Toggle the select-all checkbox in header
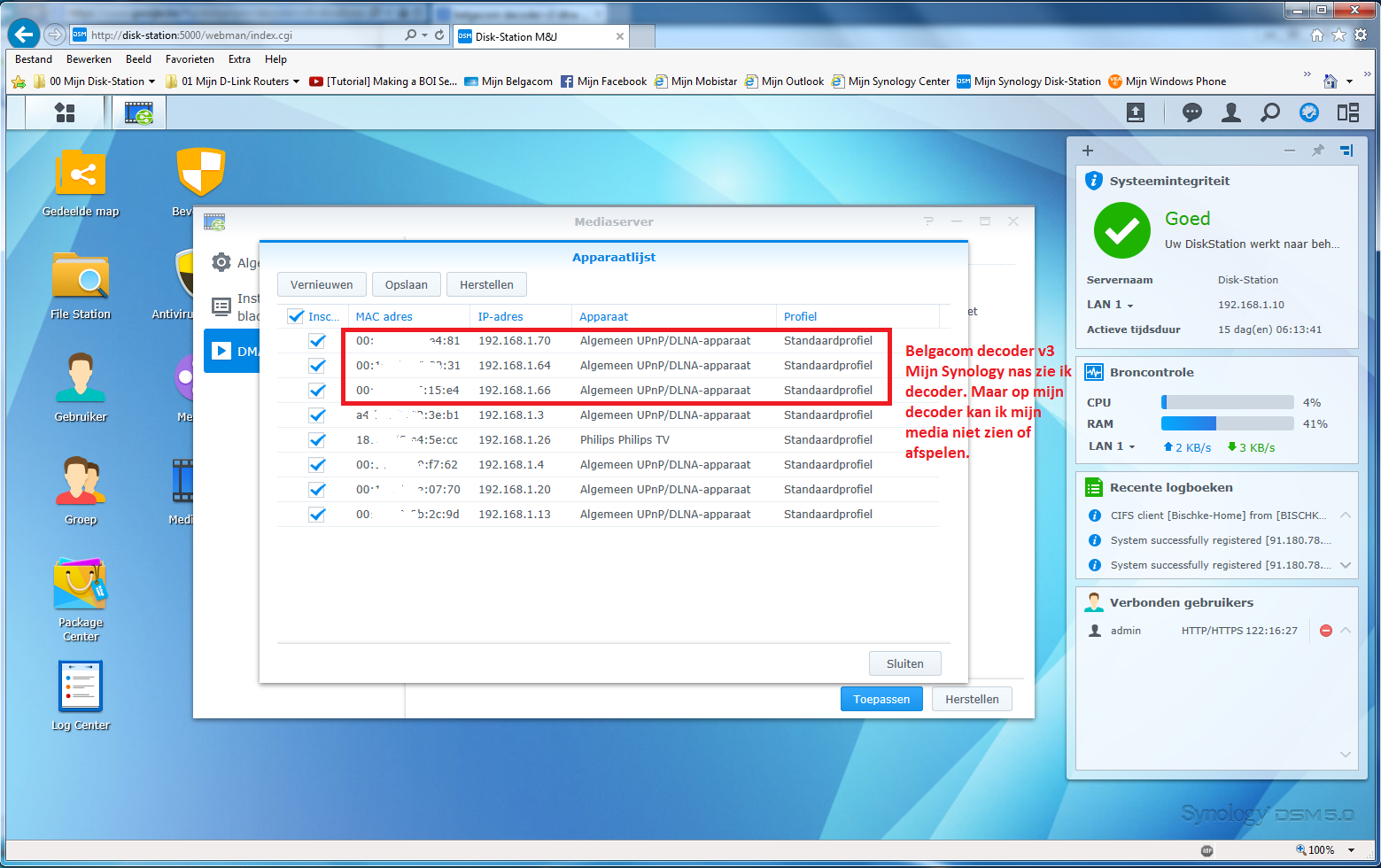The width and height of the screenshot is (1381, 868). tap(296, 316)
